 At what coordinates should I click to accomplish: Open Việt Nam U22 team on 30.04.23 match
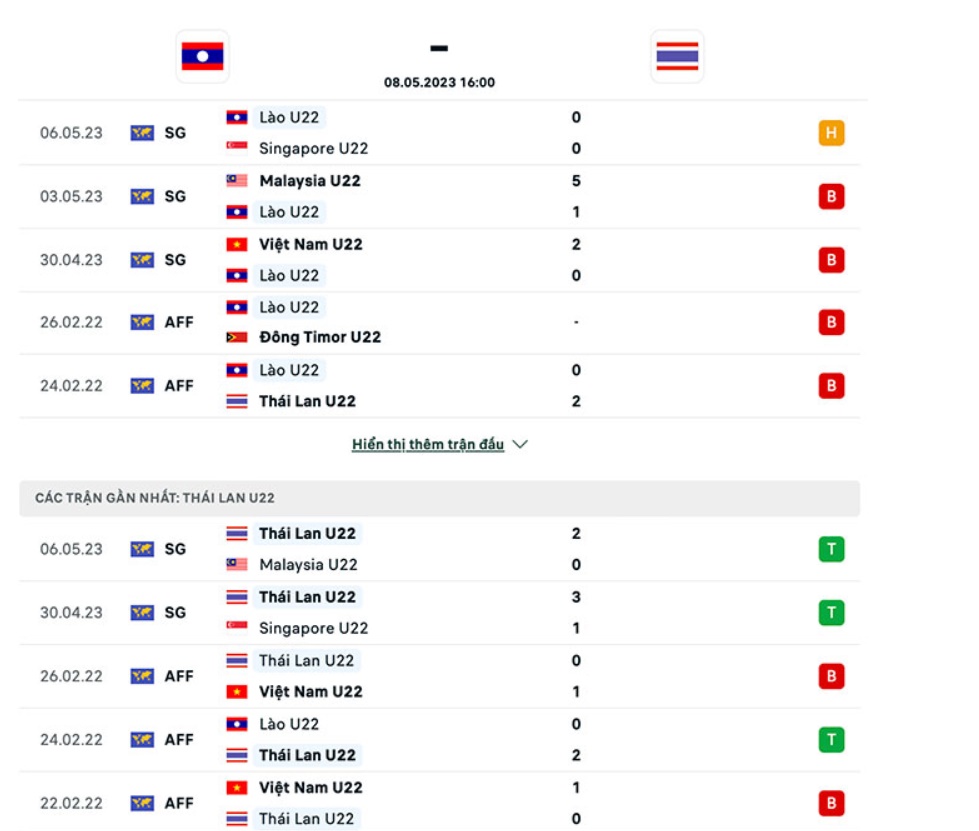coord(310,244)
